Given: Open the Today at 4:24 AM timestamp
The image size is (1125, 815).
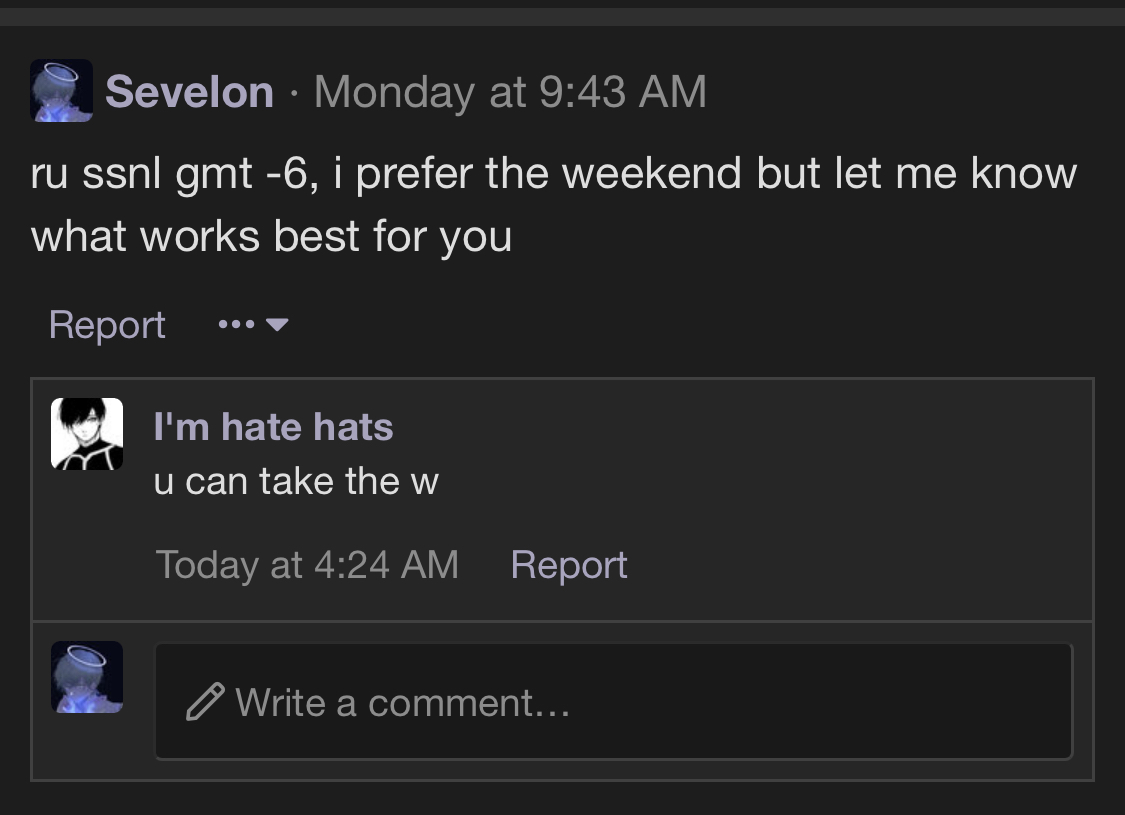Looking at the screenshot, I should pyautogui.click(x=307, y=565).
